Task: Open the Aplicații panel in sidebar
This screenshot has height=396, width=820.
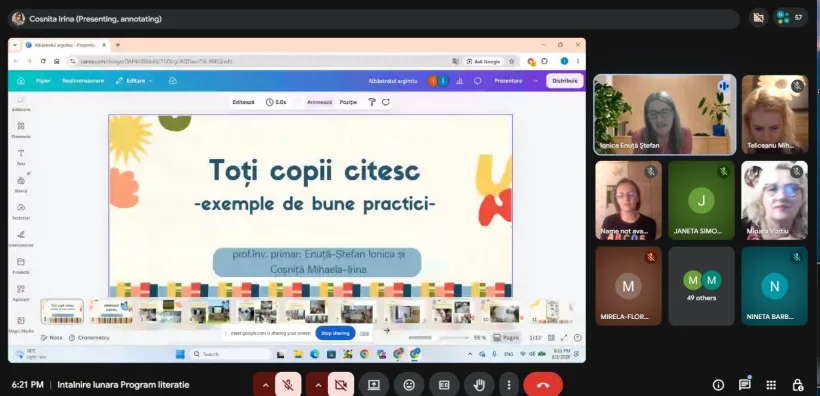Action: pyautogui.click(x=21, y=293)
